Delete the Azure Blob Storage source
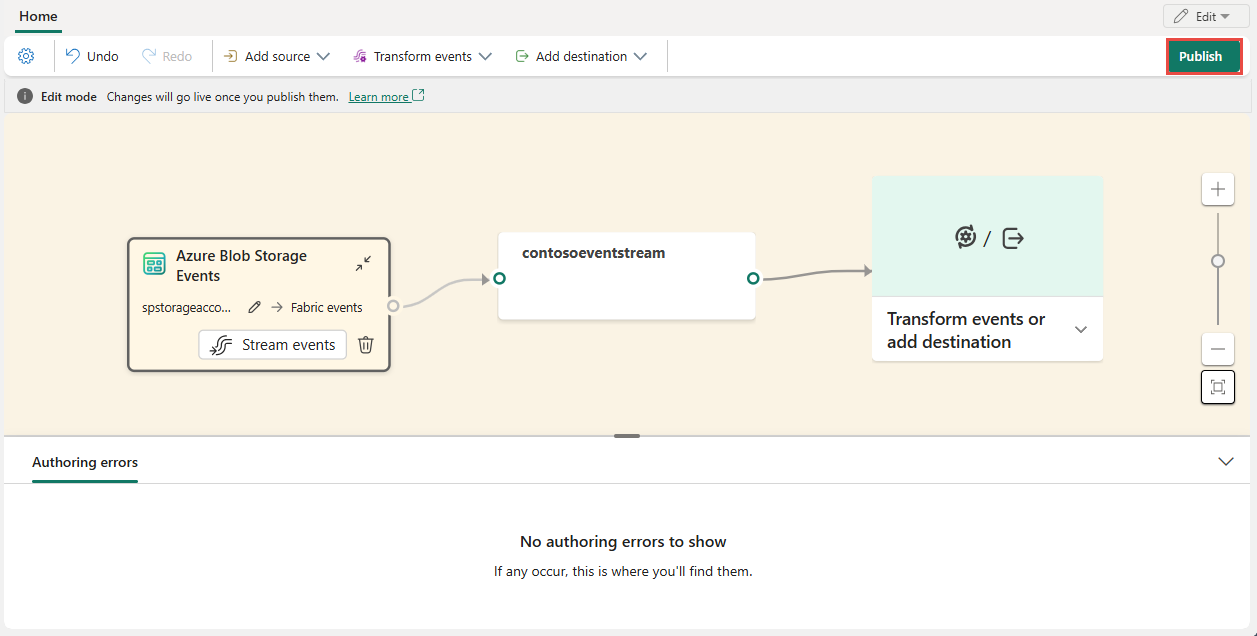Screen dimensions: 1257x636 pyautogui.click(x=366, y=345)
